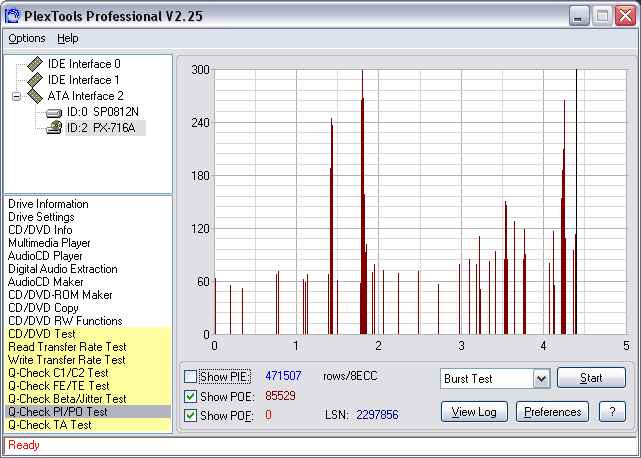Open CD/DVD Info function

[x=40, y=230]
